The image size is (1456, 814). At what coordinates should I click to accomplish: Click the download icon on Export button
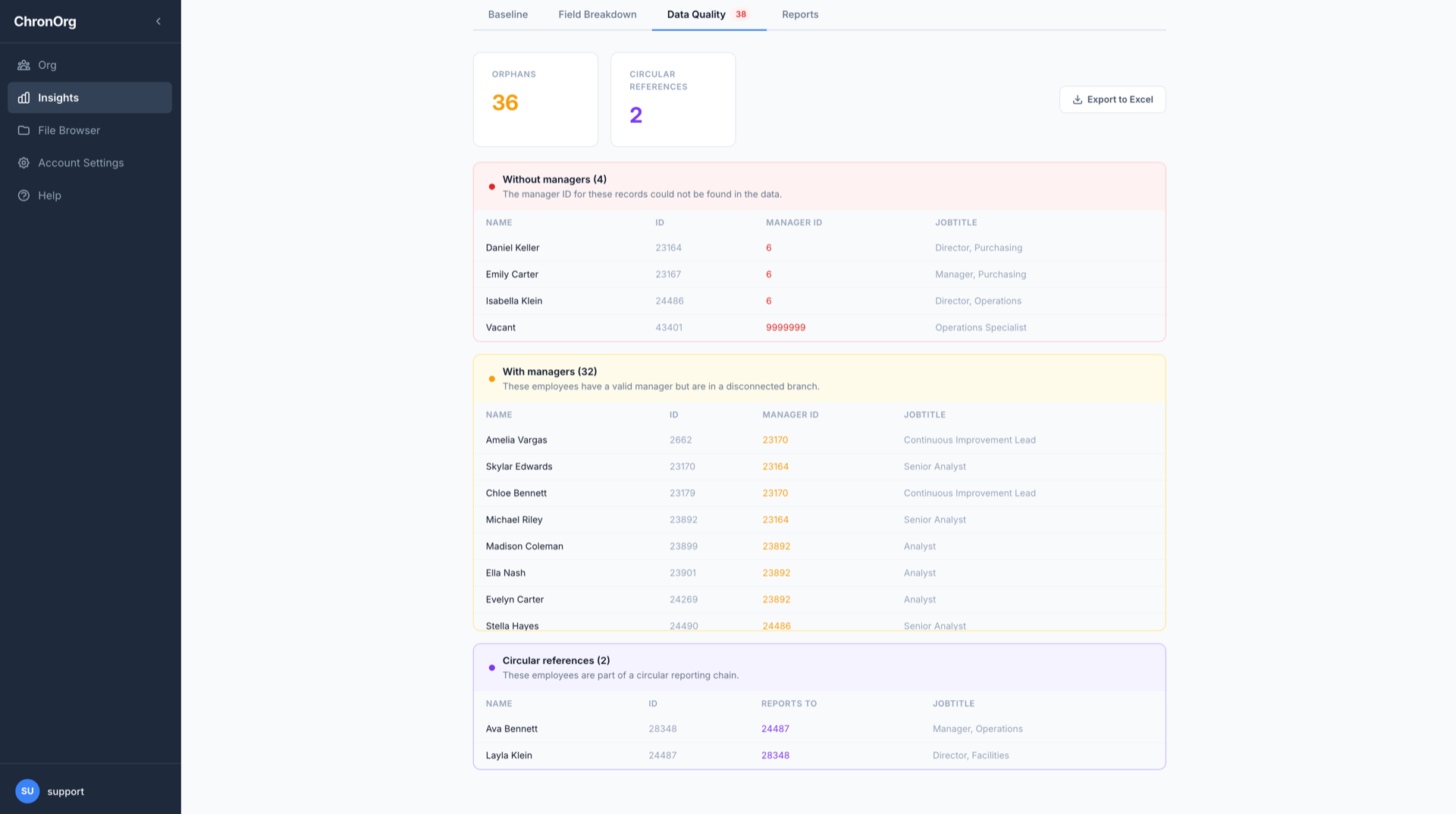point(1077,99)
